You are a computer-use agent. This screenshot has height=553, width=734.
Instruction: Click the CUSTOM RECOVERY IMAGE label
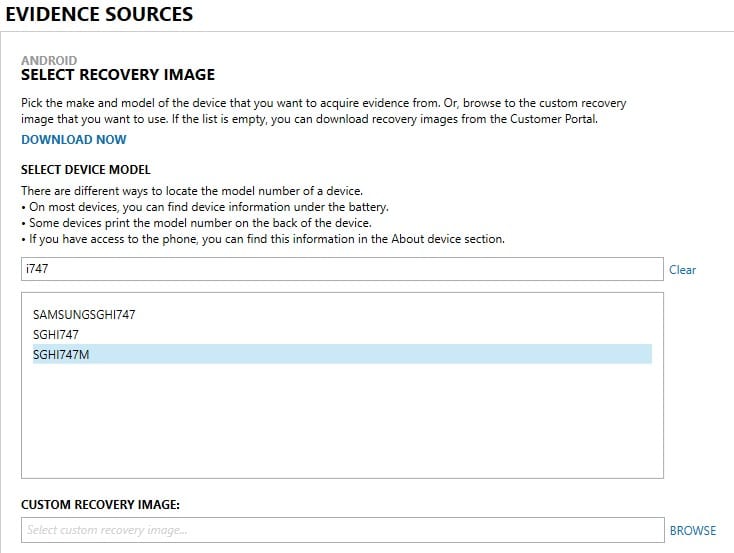coord(100,504)
